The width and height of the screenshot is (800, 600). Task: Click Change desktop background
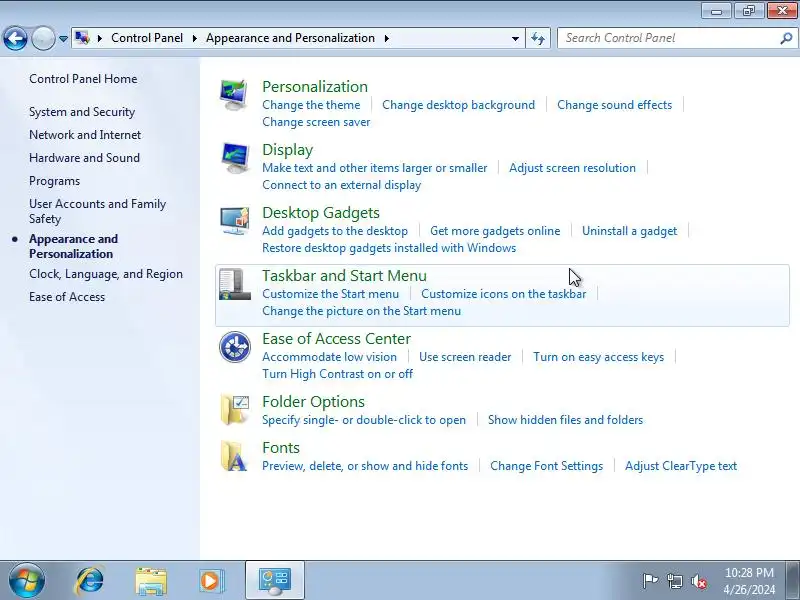[459, 105]
